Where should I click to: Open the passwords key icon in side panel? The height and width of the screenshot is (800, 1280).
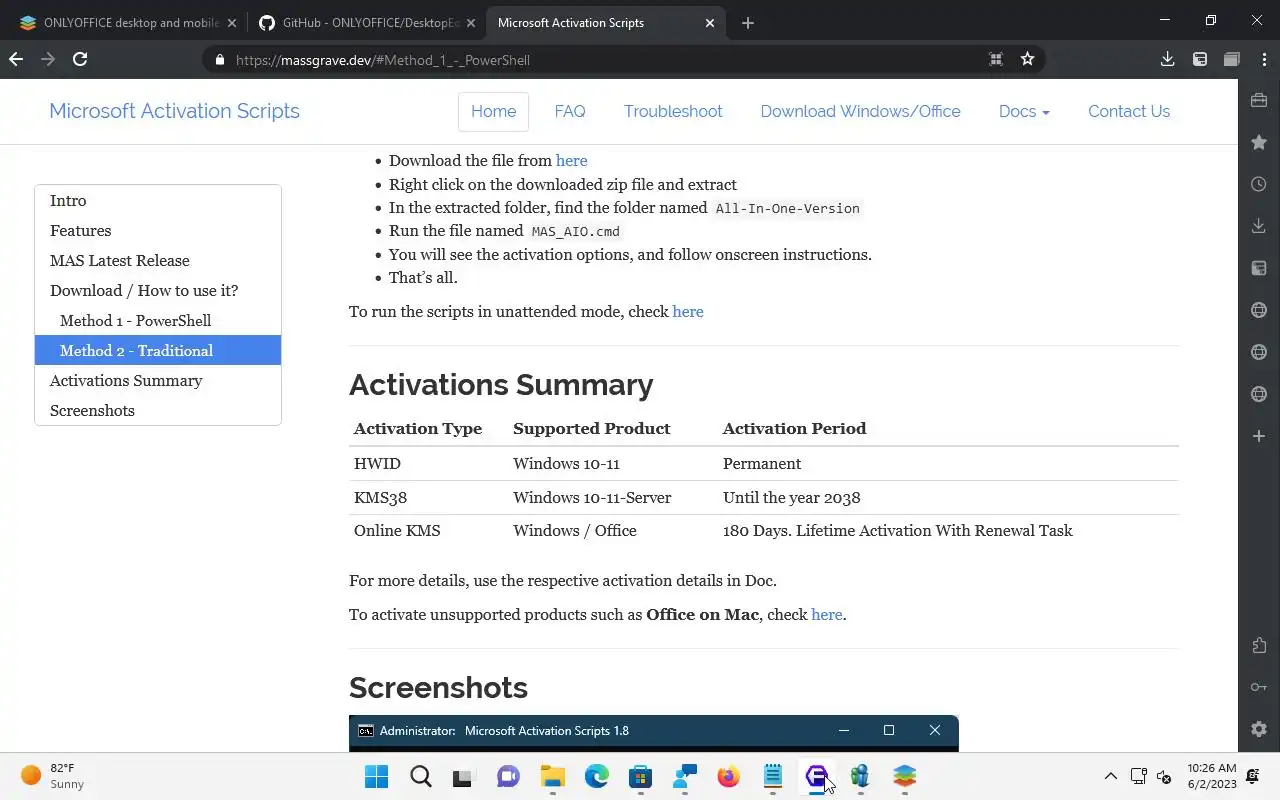[1259, 687]
